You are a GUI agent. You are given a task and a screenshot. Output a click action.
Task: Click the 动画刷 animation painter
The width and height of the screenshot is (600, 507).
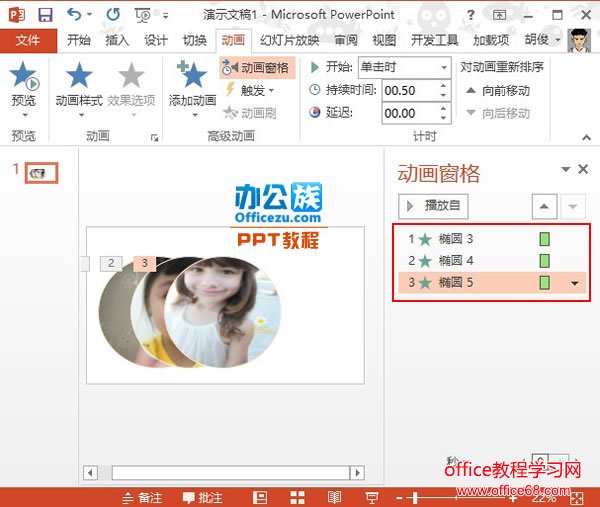click(x=250, y=113)
